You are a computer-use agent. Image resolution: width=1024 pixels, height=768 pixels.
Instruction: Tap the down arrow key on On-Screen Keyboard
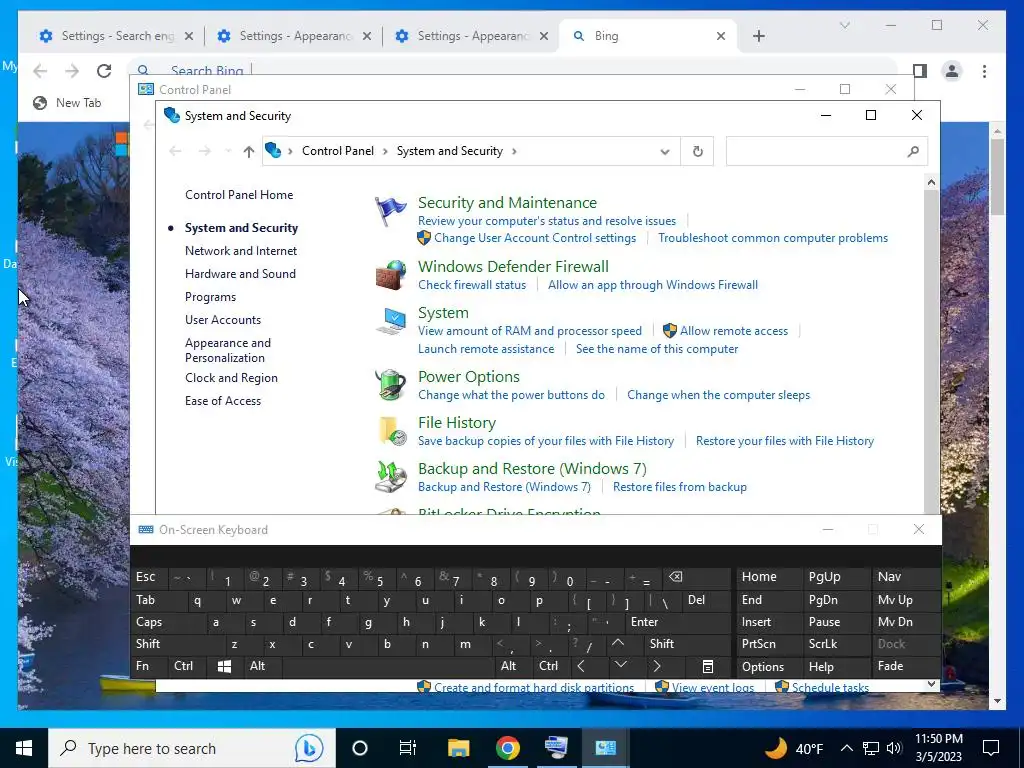point(620,666)
